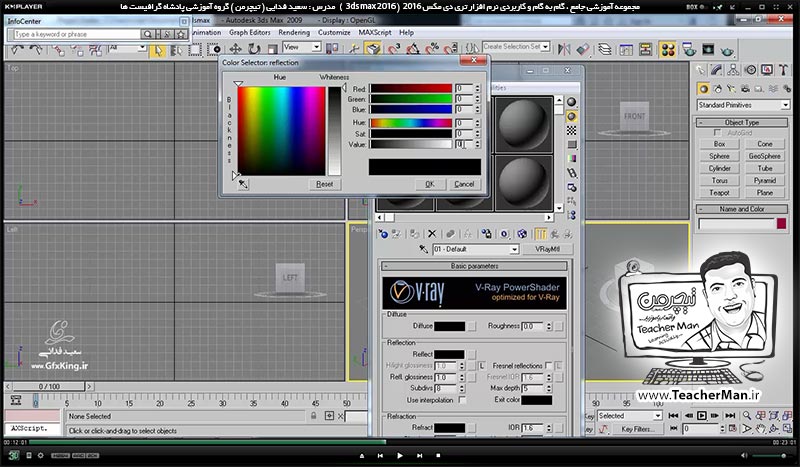Open the Standard Primitives dropdown
800x467 pixels.
(x=742, y=105)
